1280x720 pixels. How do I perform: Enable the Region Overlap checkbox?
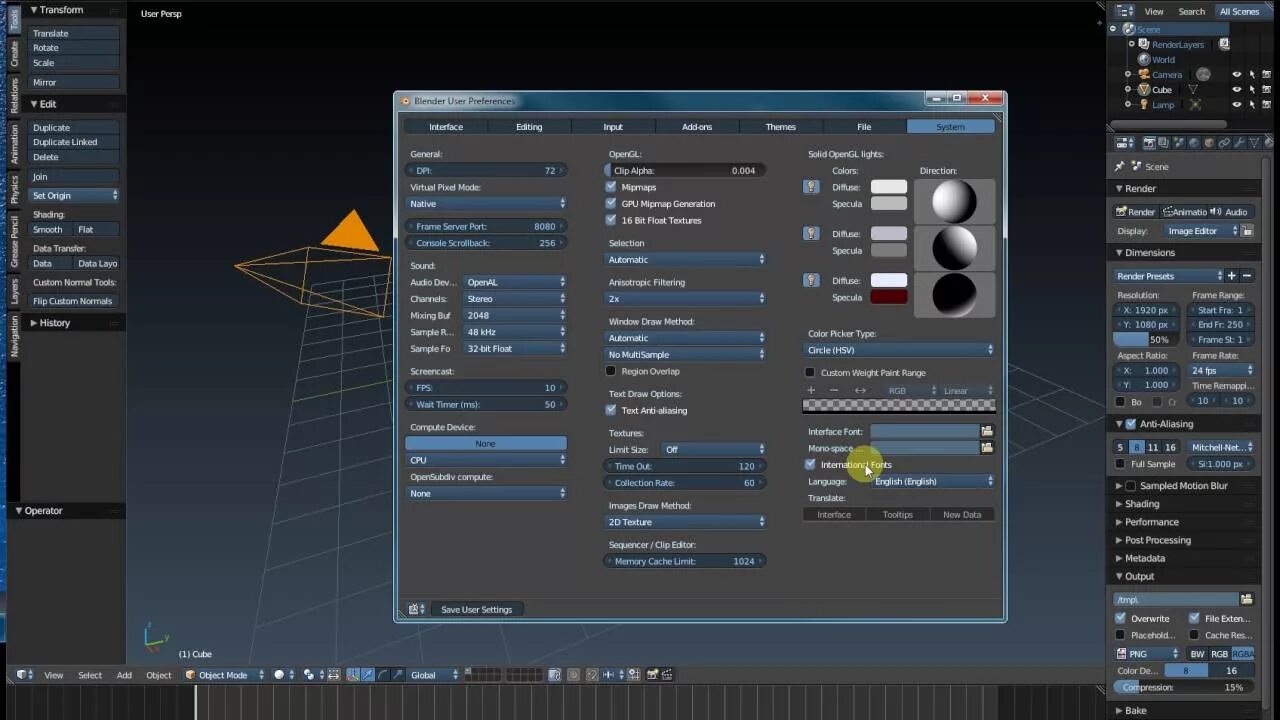click(x=611, y=371)
